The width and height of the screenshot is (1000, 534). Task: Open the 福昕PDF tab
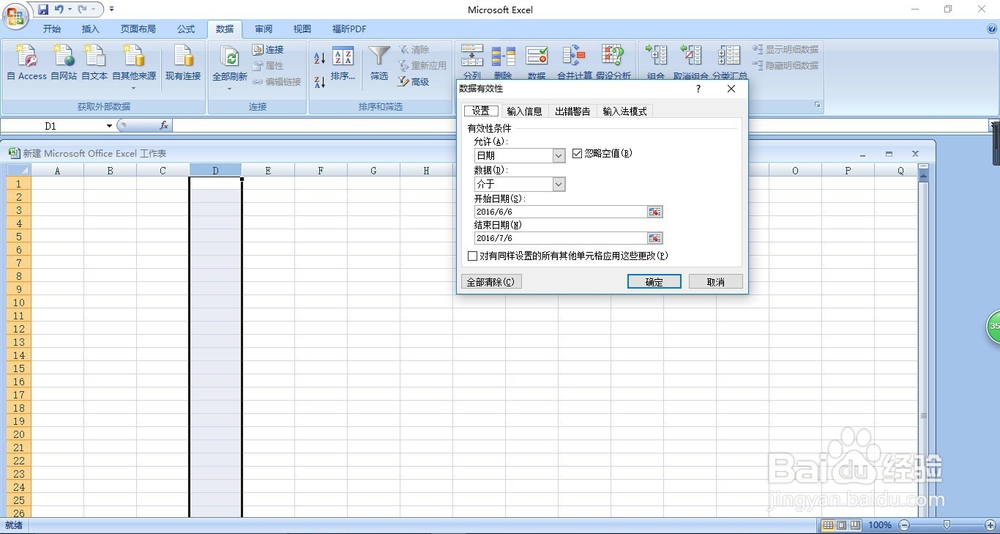[349, 29]
